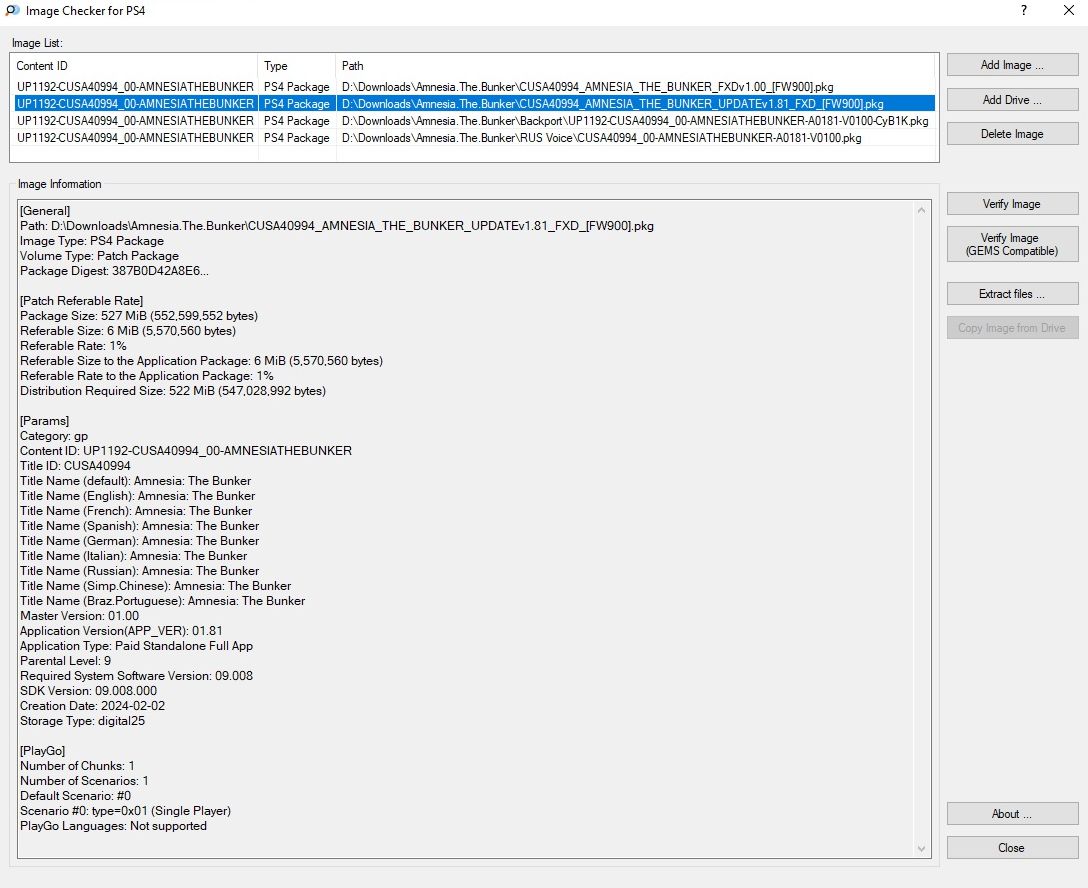
Task: Sort the list by the Content ID column
Action: (x=136, y=66)
